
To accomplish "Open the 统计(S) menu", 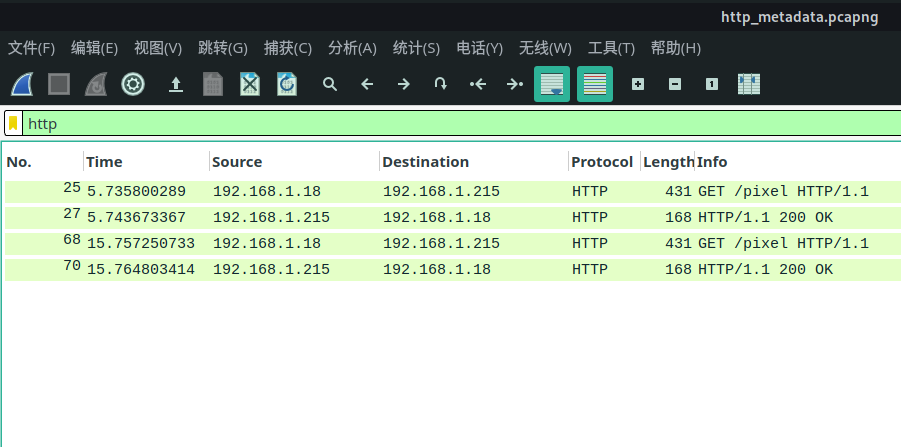I will click(x=416, y=48).
